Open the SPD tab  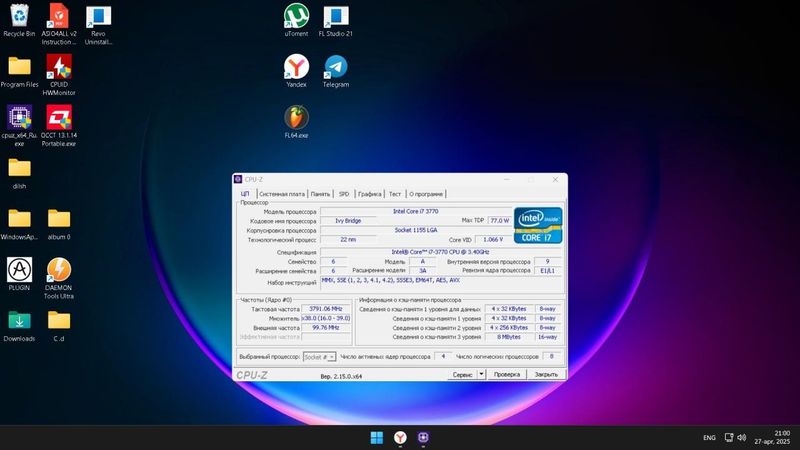344,194
